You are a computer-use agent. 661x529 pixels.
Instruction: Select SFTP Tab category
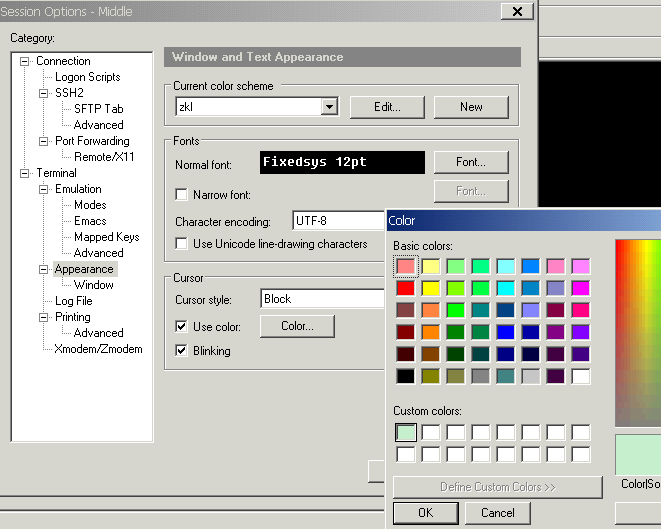[x=99, y=109]
